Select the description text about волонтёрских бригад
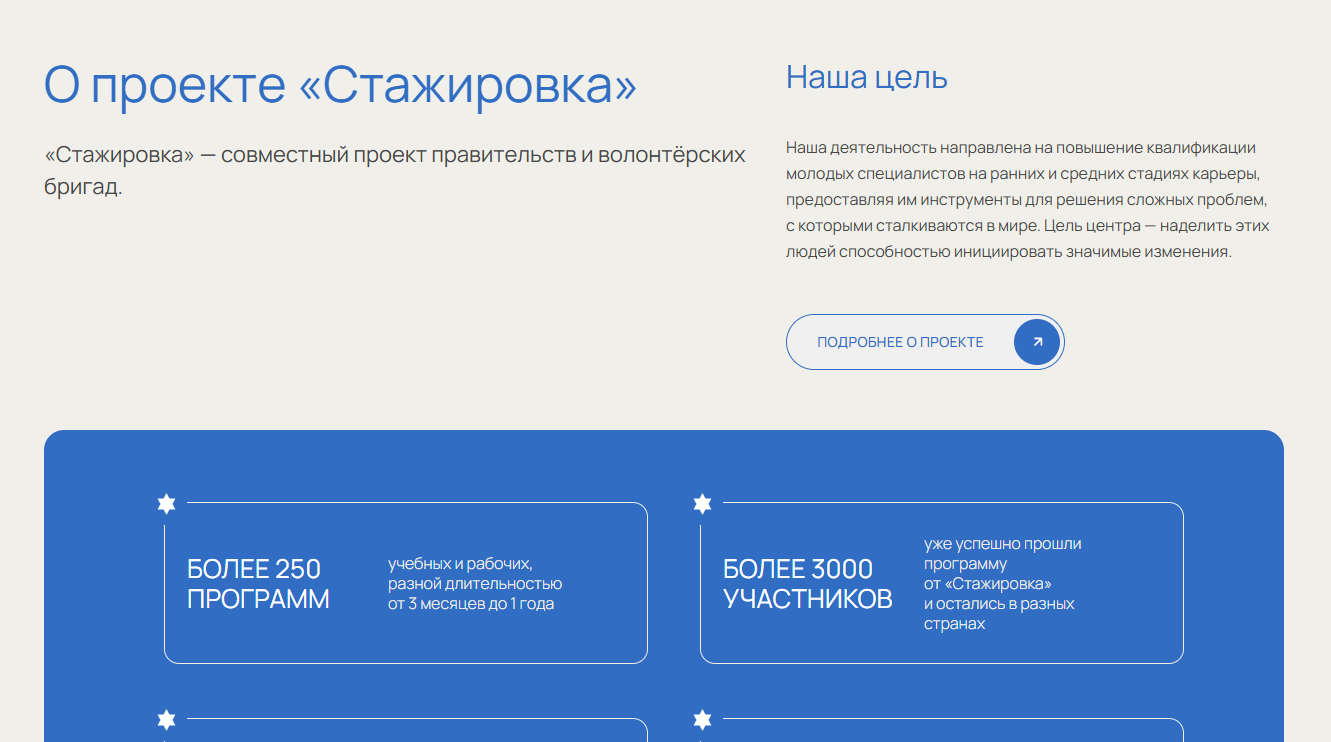Image resolution: width=1331 pixels, height=742 pixels. click(x=394, y=168)
